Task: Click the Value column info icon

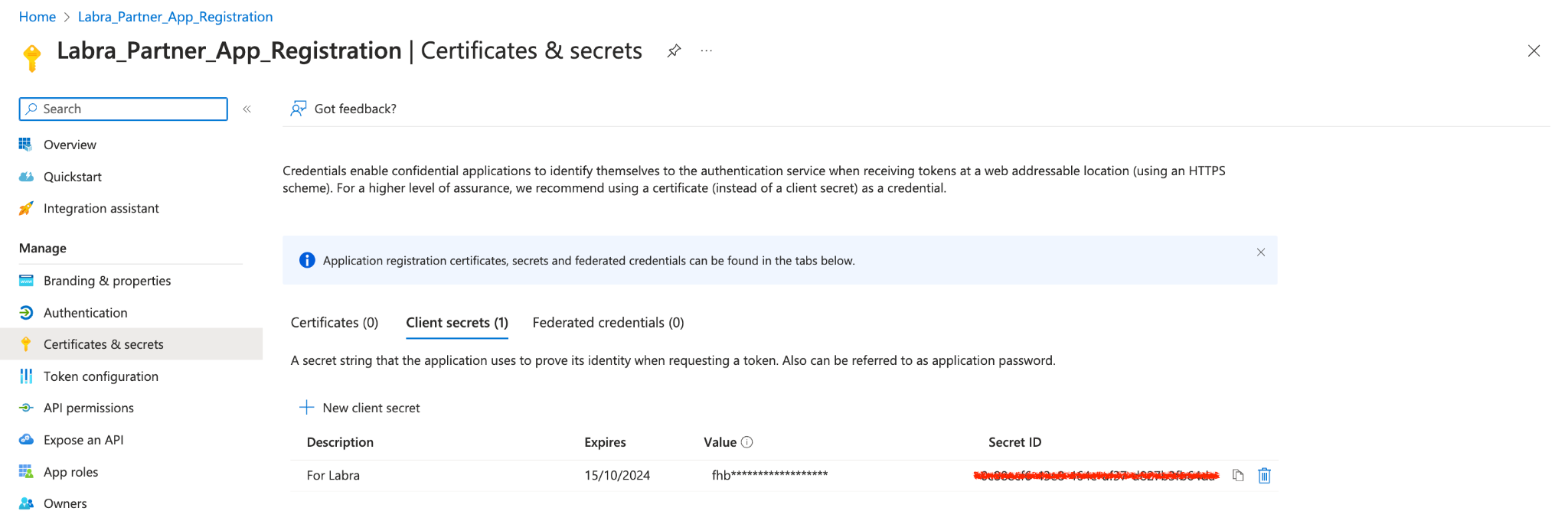Action: click(x=747, y=442)
